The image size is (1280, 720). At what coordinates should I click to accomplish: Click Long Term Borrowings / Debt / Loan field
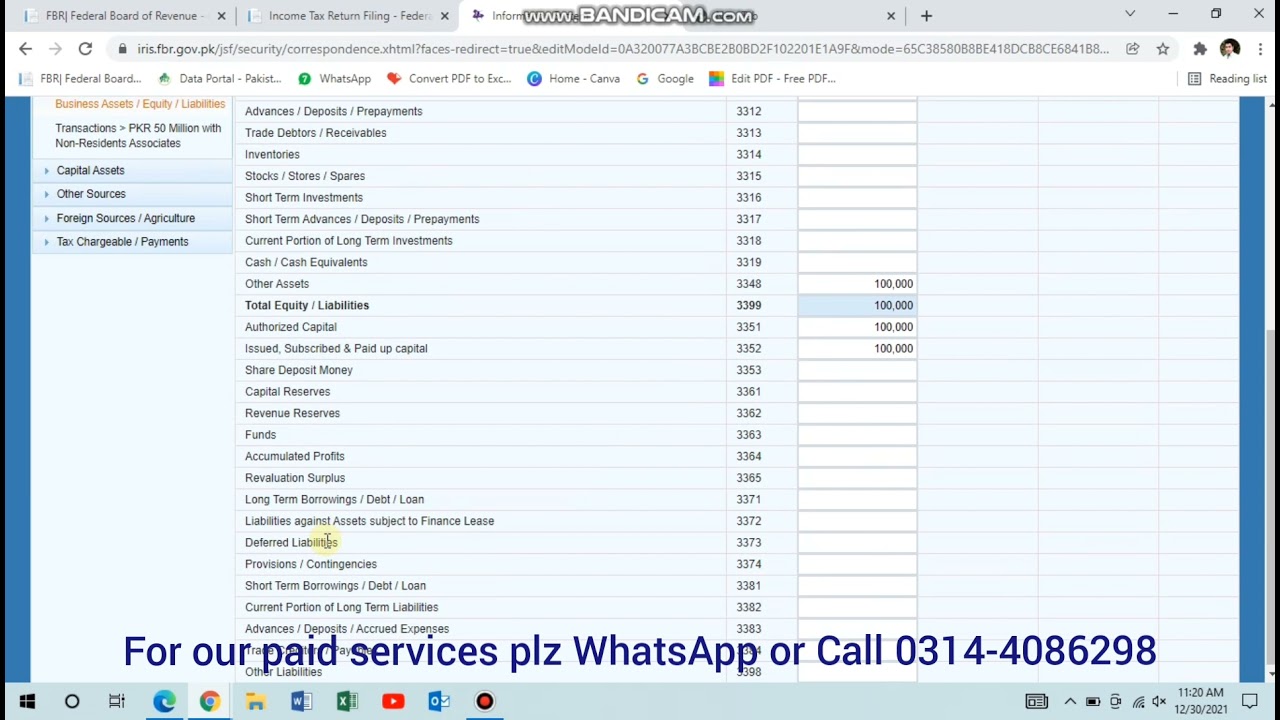click(x=857, y=499)
